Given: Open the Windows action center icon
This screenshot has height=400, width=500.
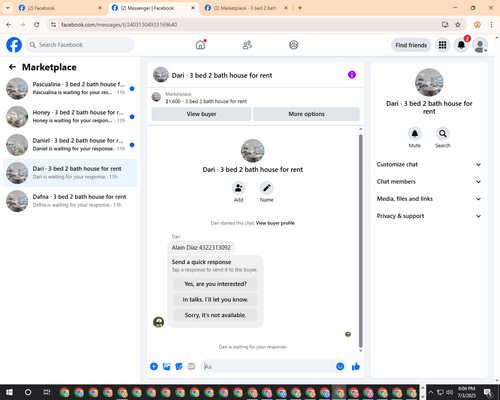Looking at the screenshot, I should pos(488,392).
